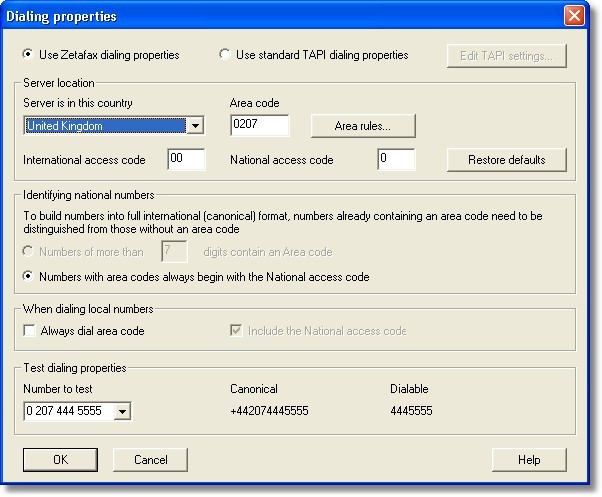
Task: Click the National access code field
Action: (x=396, y=160)
